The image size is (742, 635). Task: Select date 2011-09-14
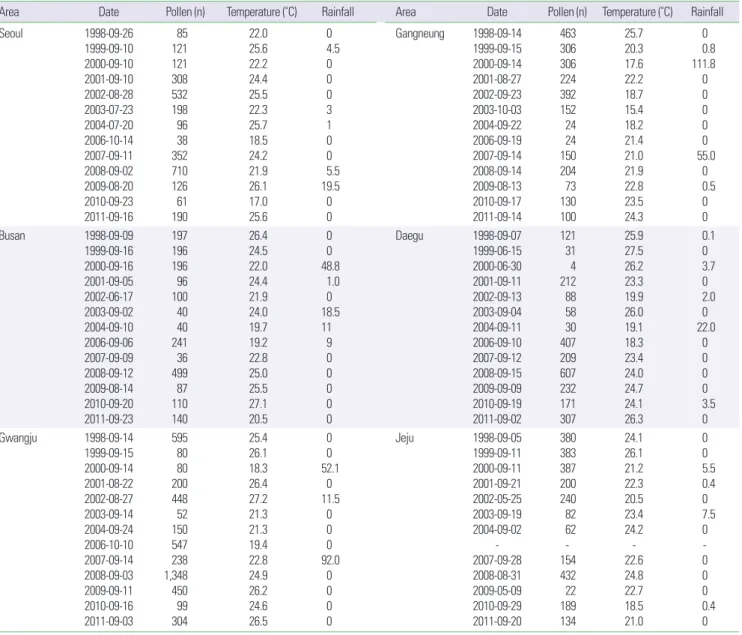pos(497,217)
